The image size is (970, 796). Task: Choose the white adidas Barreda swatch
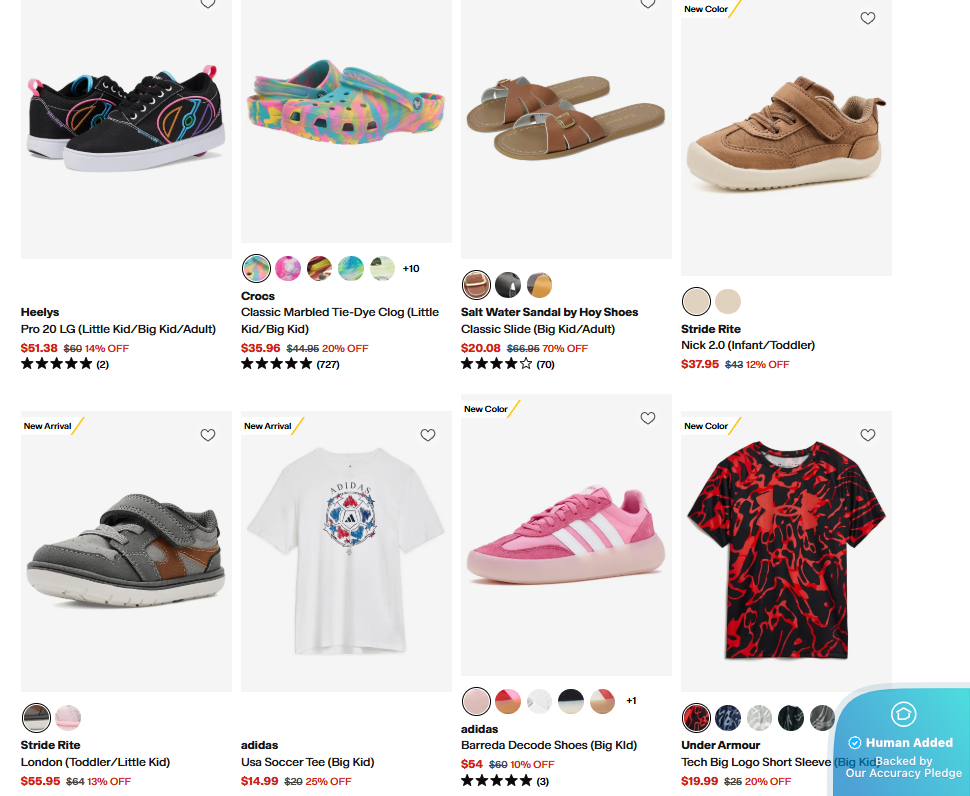[x=539, y=701]
